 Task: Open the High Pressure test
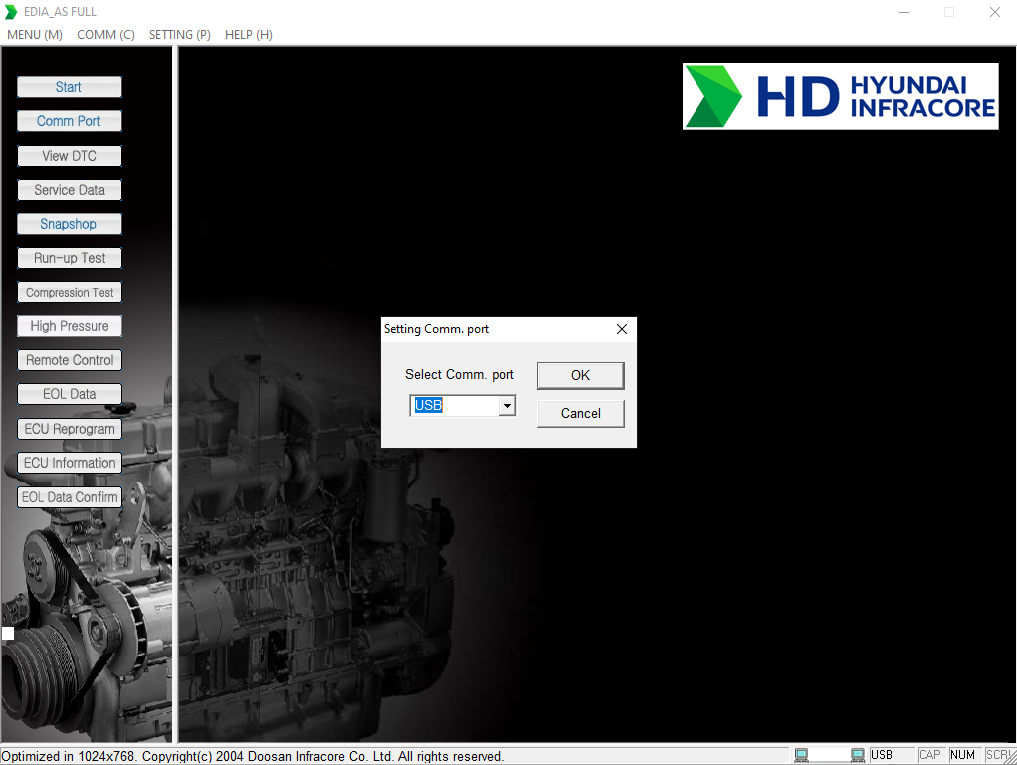(69, 326)
